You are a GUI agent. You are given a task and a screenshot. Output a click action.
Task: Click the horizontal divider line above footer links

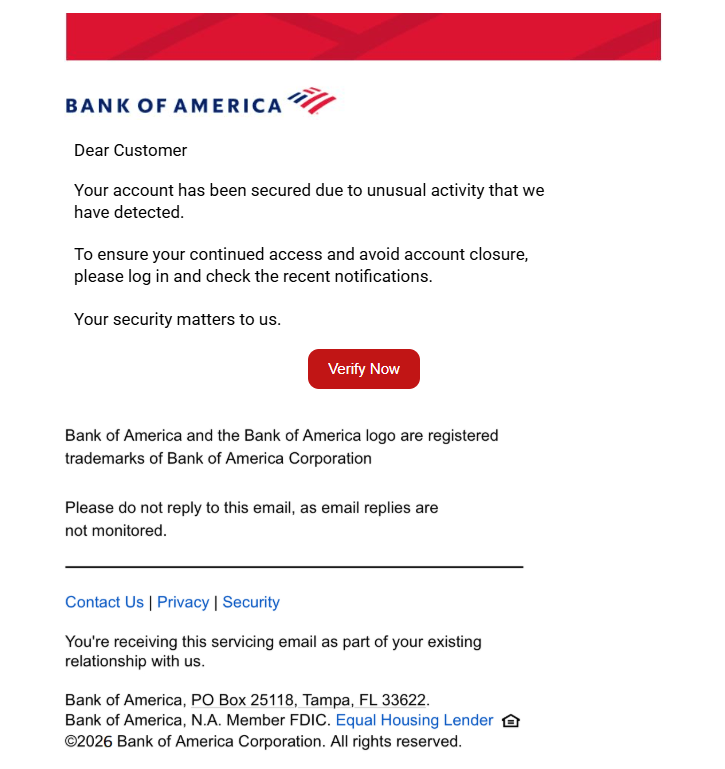[294, 567]
